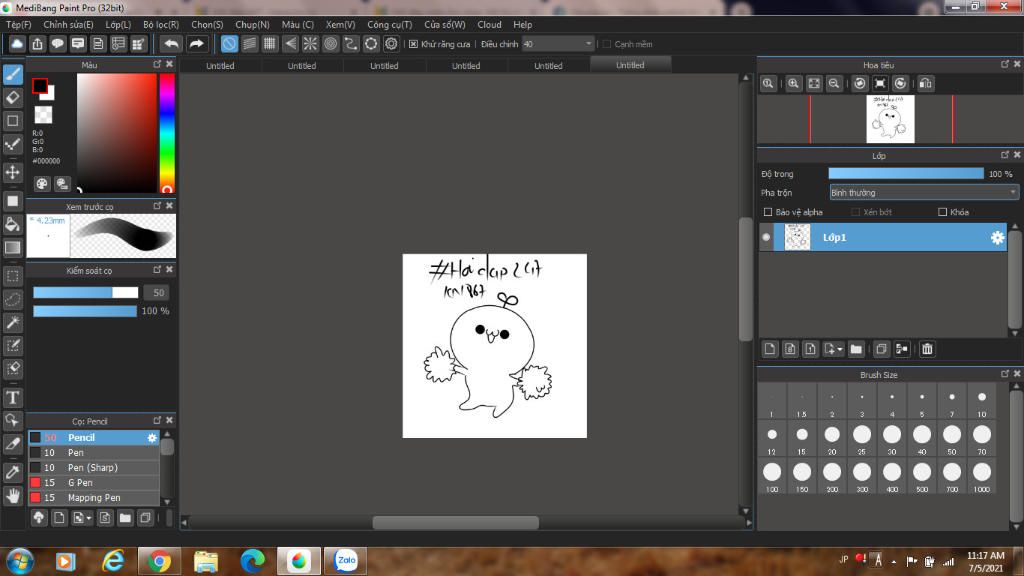1024x576 pixels.
Task: Pick the Magic Wand tool
Action: pos(13,323)
